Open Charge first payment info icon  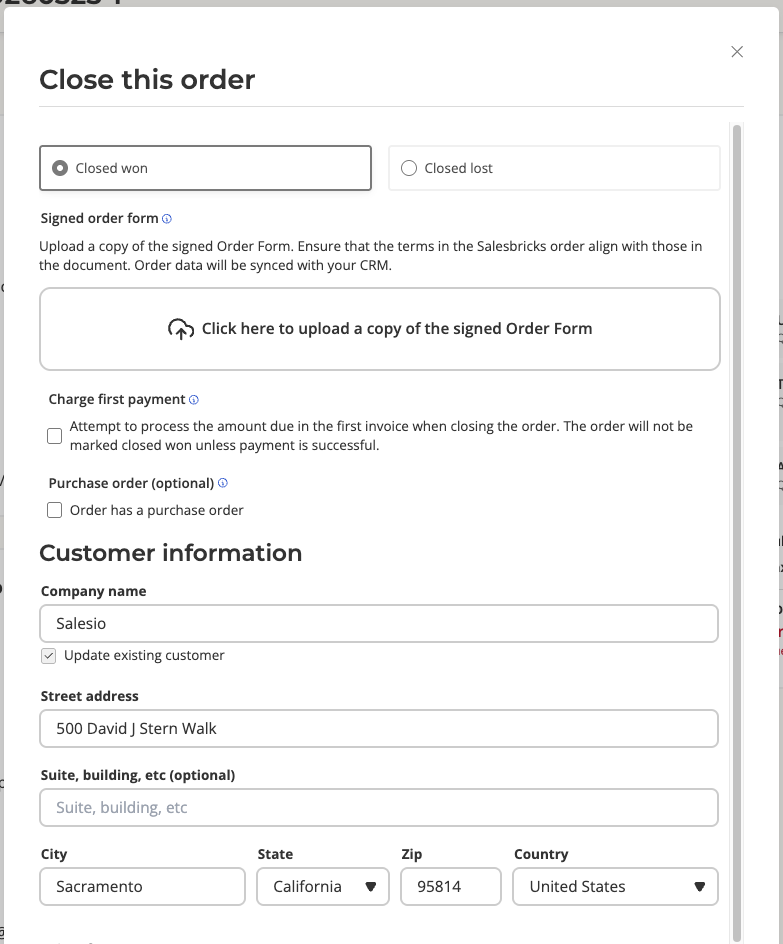(194, 400)
